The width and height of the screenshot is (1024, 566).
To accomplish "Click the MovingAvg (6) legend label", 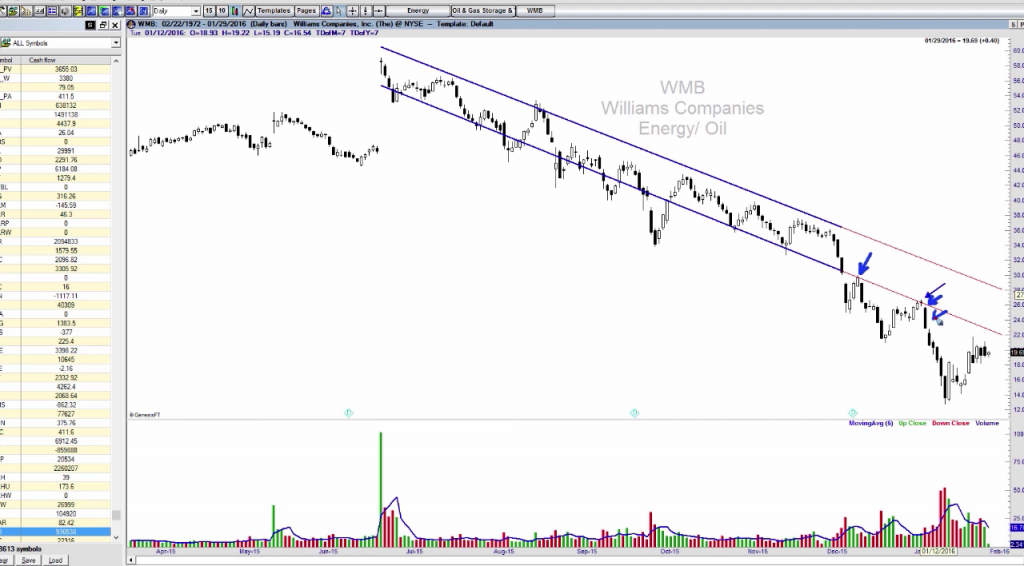I will pyautogui.click(x=871, y=423).
